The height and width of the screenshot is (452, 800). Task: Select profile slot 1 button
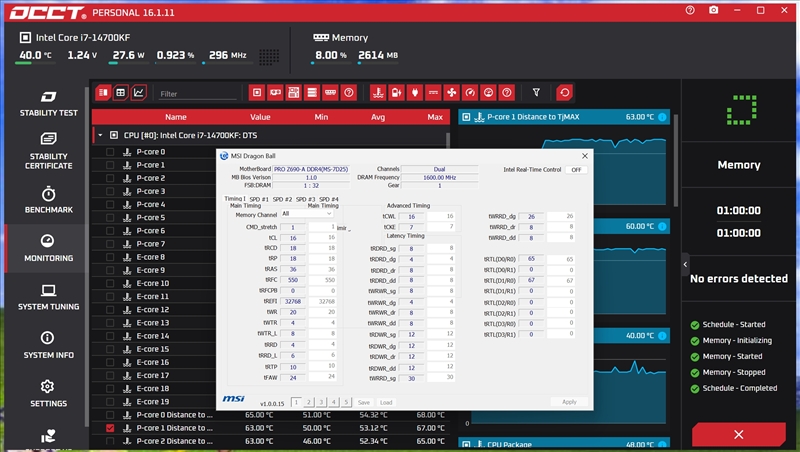(296, 402)
